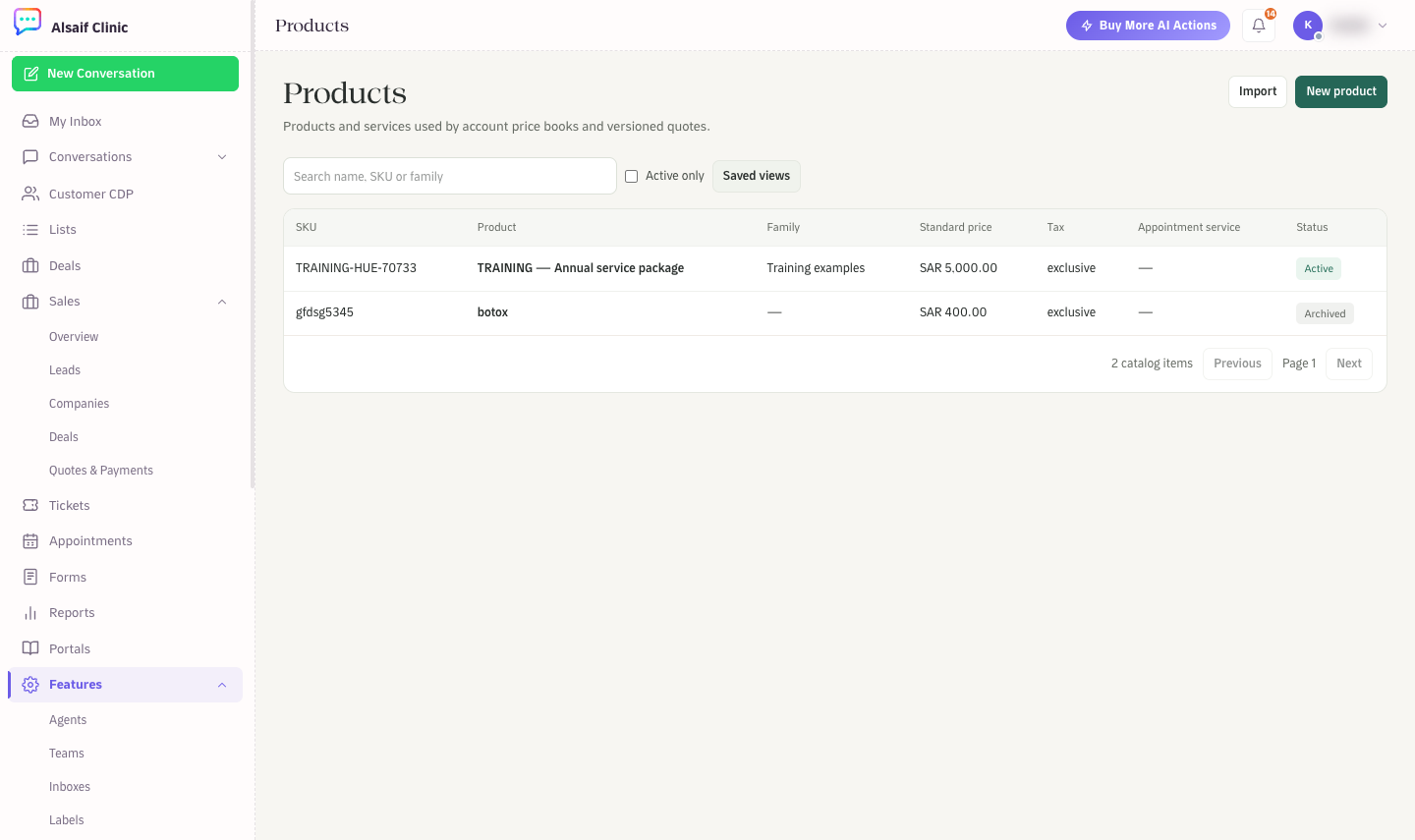Viewport: 1415px width, 840px height.
Task: Click the user avatar K
Action: 1308,26
